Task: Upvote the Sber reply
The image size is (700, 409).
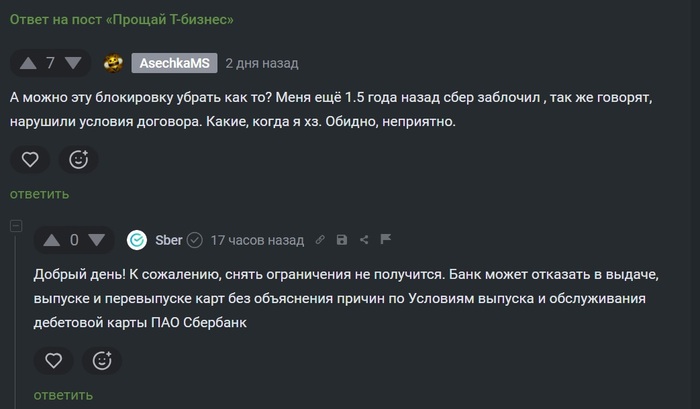Action: (x=50, y=240)
